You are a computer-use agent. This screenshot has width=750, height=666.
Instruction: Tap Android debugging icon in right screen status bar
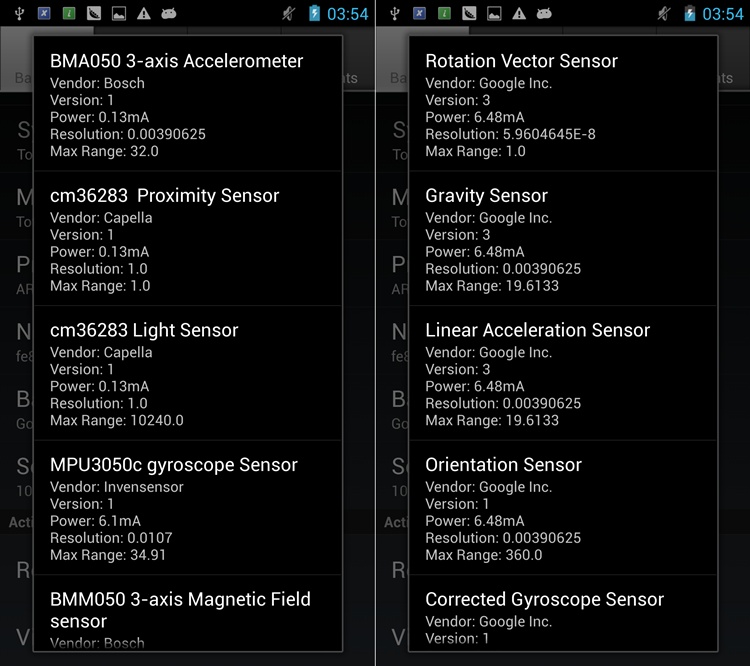[544, 13]
